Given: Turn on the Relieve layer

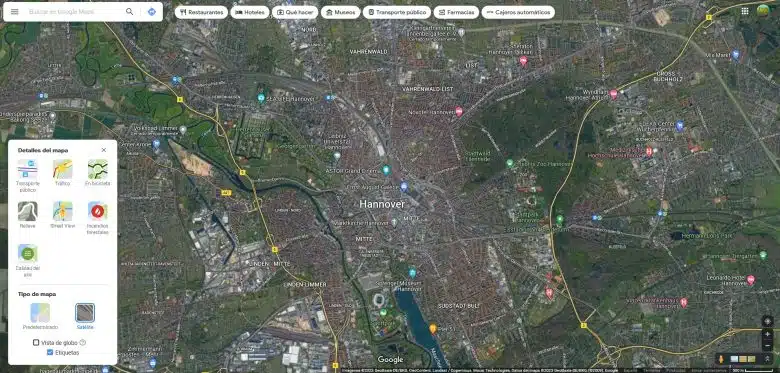Looking at the screenshot, I should click(x=27, y=215).
